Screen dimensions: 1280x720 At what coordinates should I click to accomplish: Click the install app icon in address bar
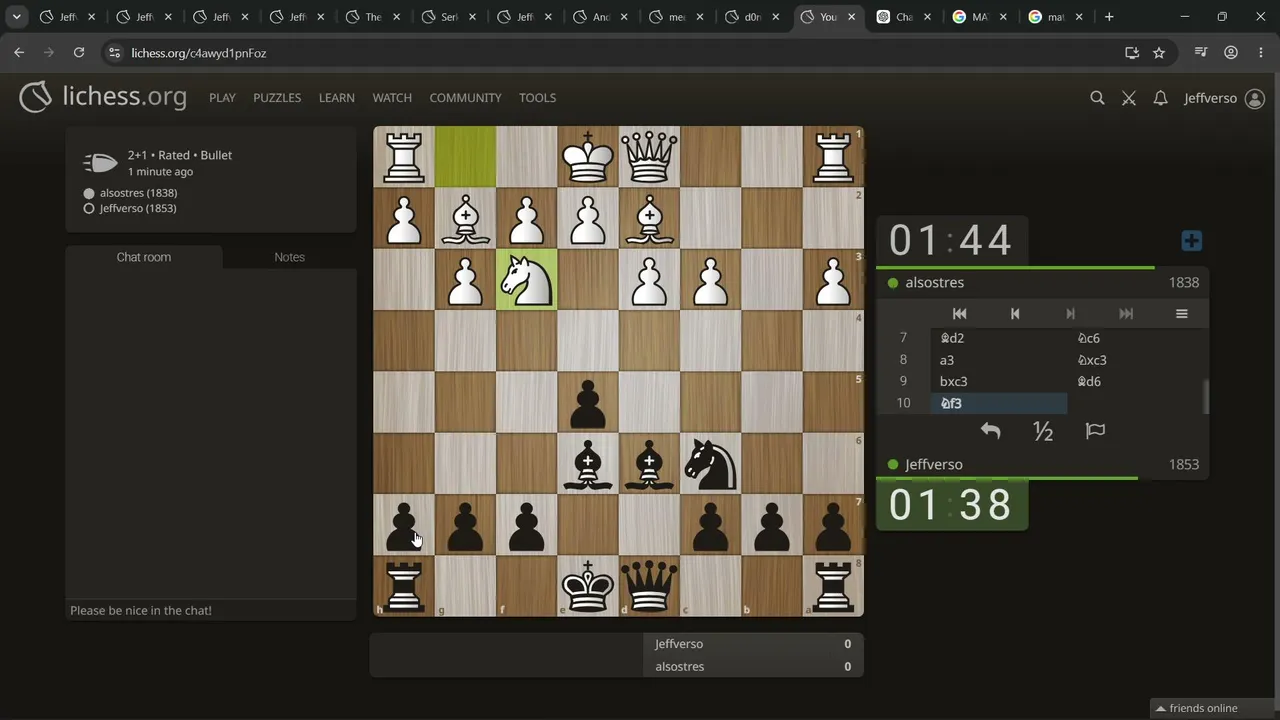point(1132,53)
